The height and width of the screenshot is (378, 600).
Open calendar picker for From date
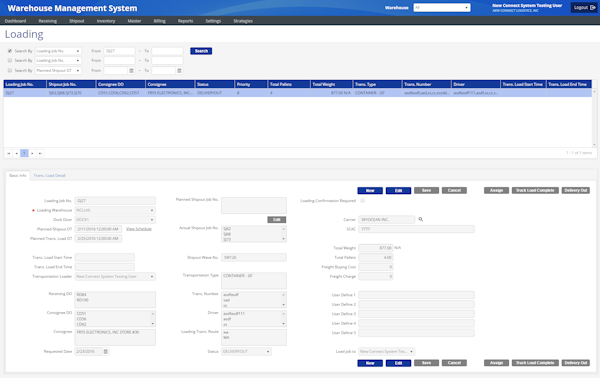pyautogui.click(x=131, y=70)
